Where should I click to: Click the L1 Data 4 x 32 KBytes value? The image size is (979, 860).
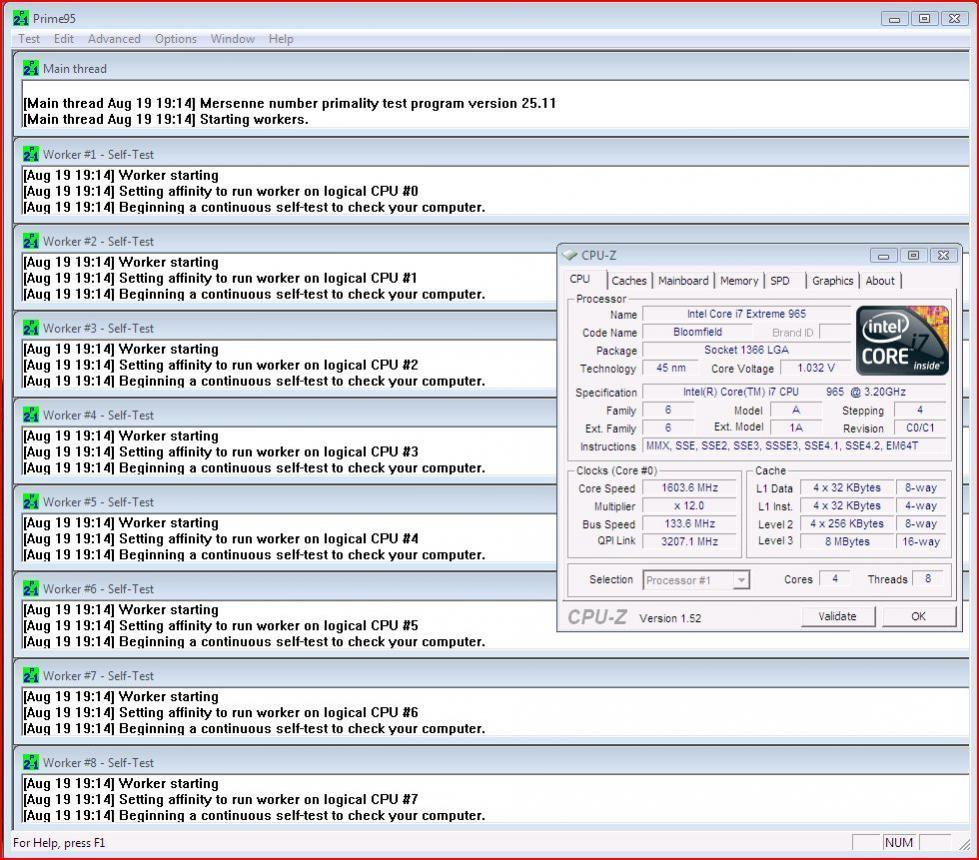847,487
